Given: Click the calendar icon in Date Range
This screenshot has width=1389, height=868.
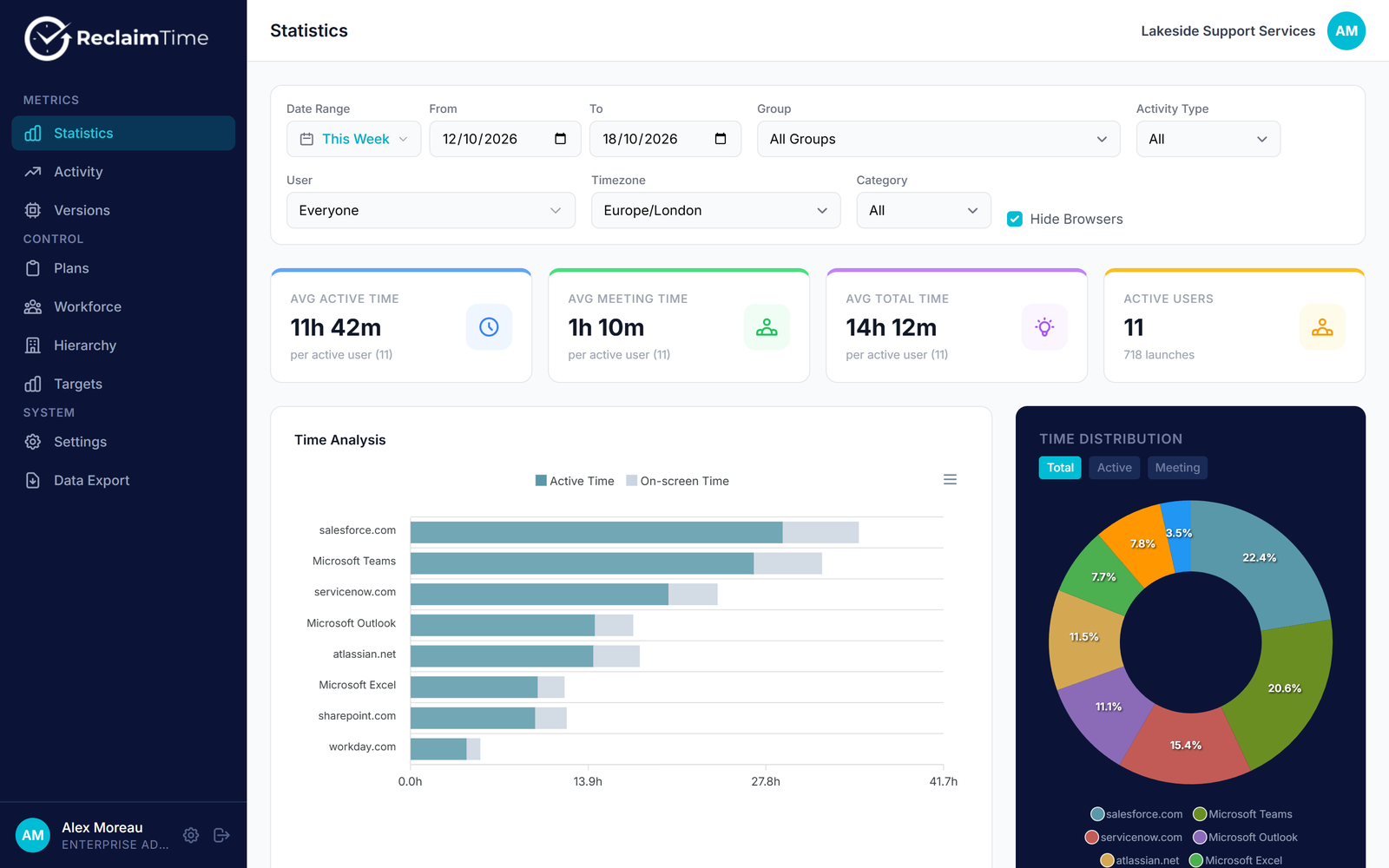Looking at the screenshot, I should [306, 139].
